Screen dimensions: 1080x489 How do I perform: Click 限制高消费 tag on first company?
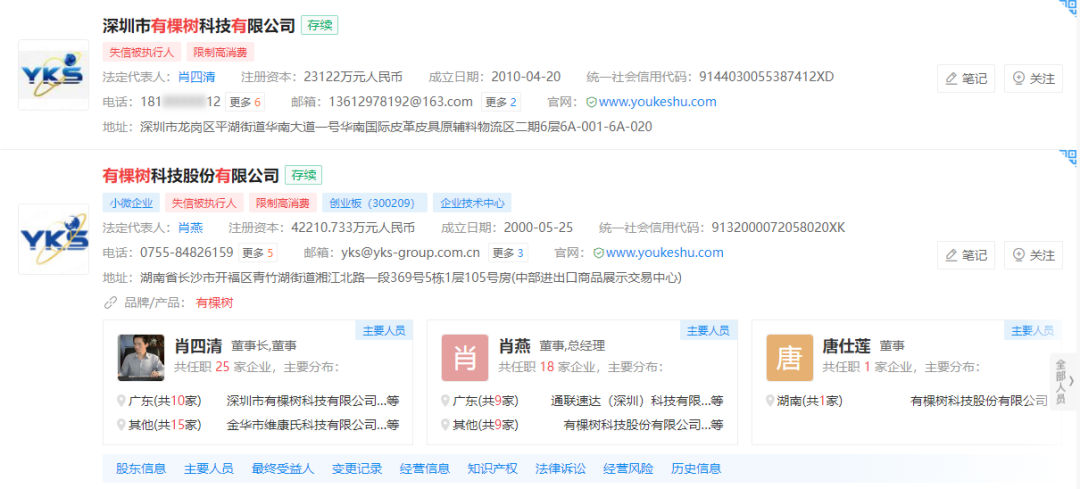click(220, 52)
